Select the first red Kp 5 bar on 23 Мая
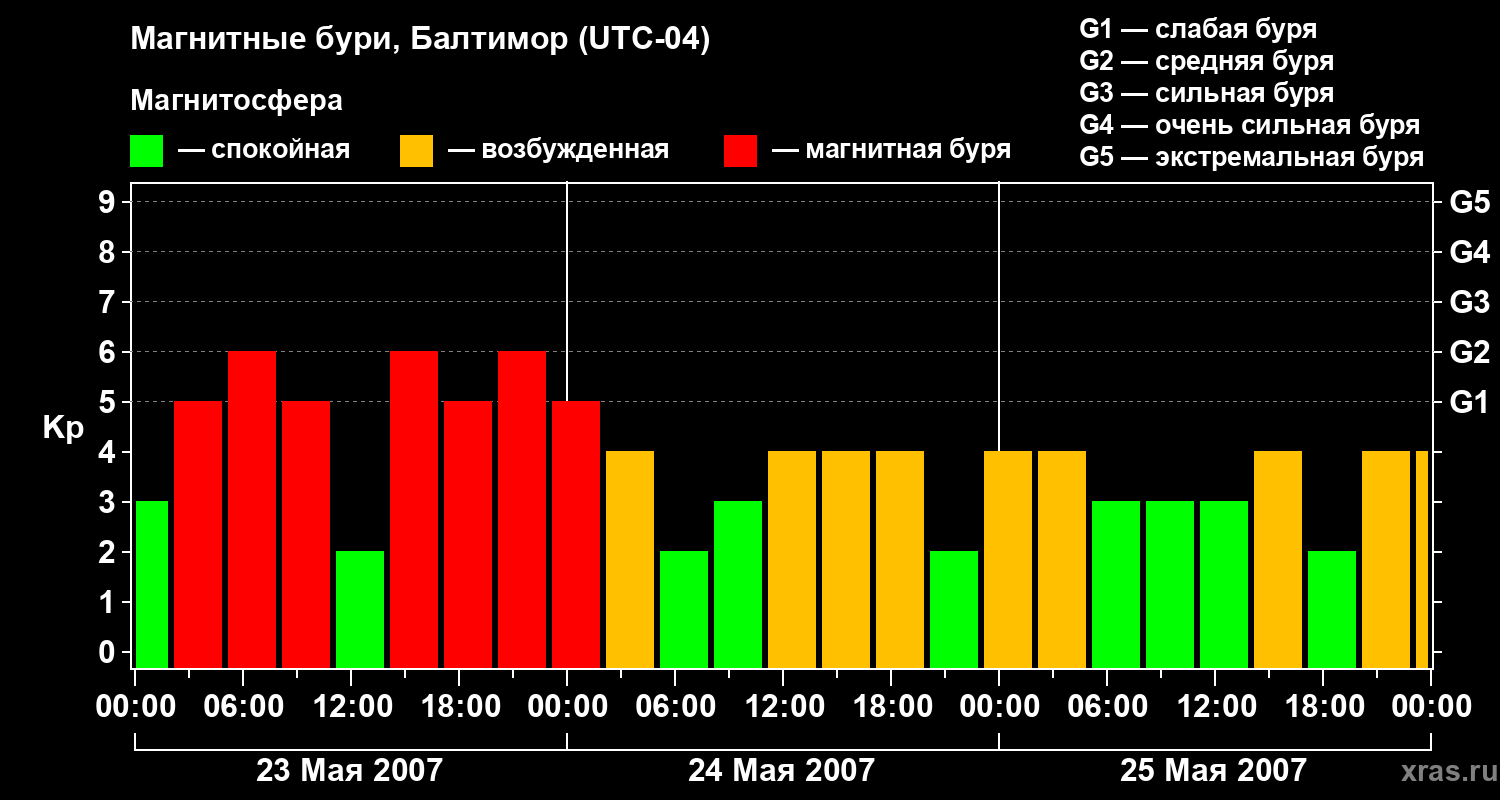 (198, 534)
